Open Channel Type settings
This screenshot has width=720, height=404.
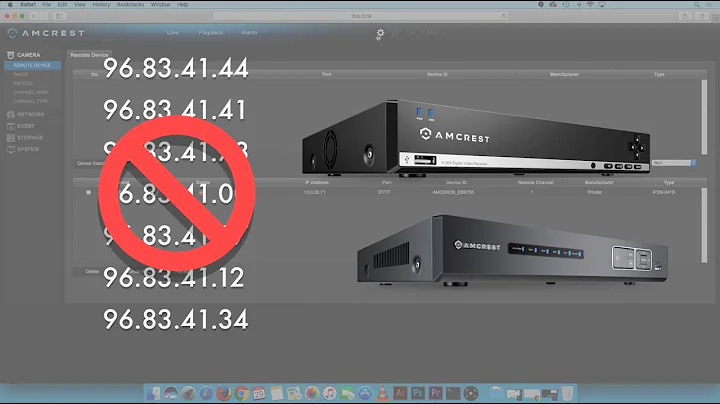click(x=30, y=101)
